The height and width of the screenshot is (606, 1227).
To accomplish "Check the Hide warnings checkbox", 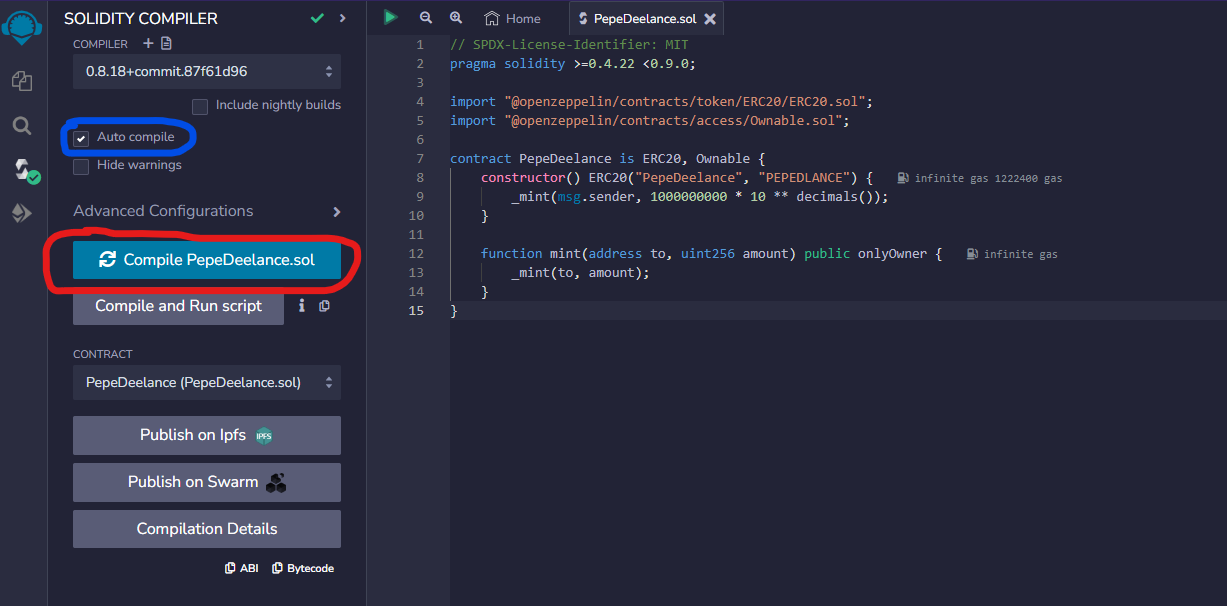I will [81, 166].
